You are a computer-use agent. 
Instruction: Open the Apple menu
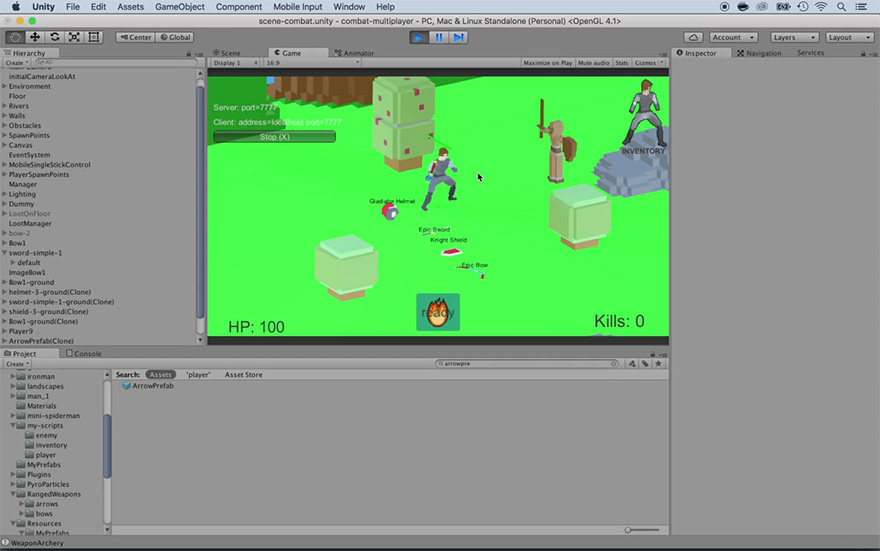pyautogui.click(x=16, y=7)
